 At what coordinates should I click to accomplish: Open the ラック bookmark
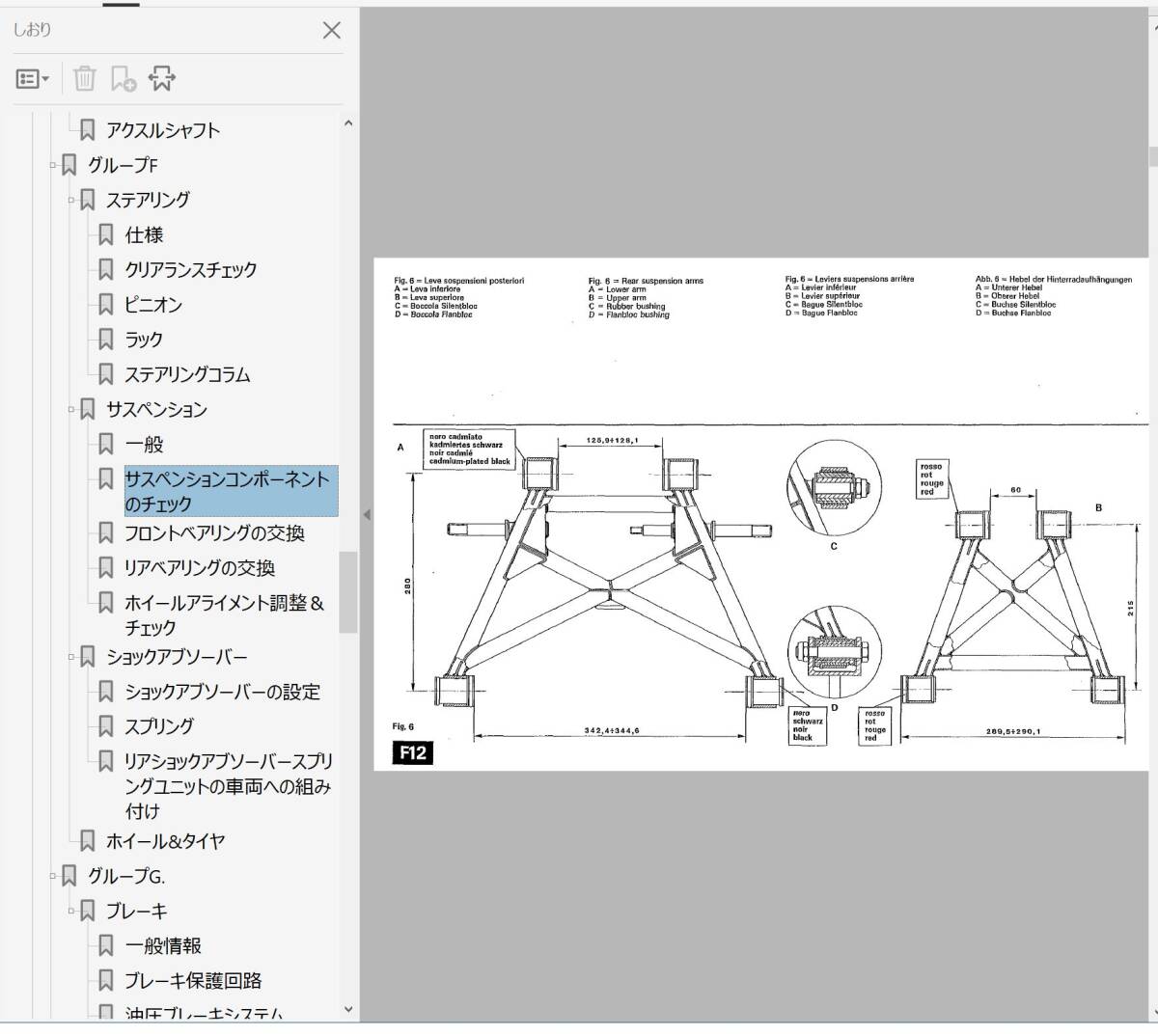tap(144, 339)
